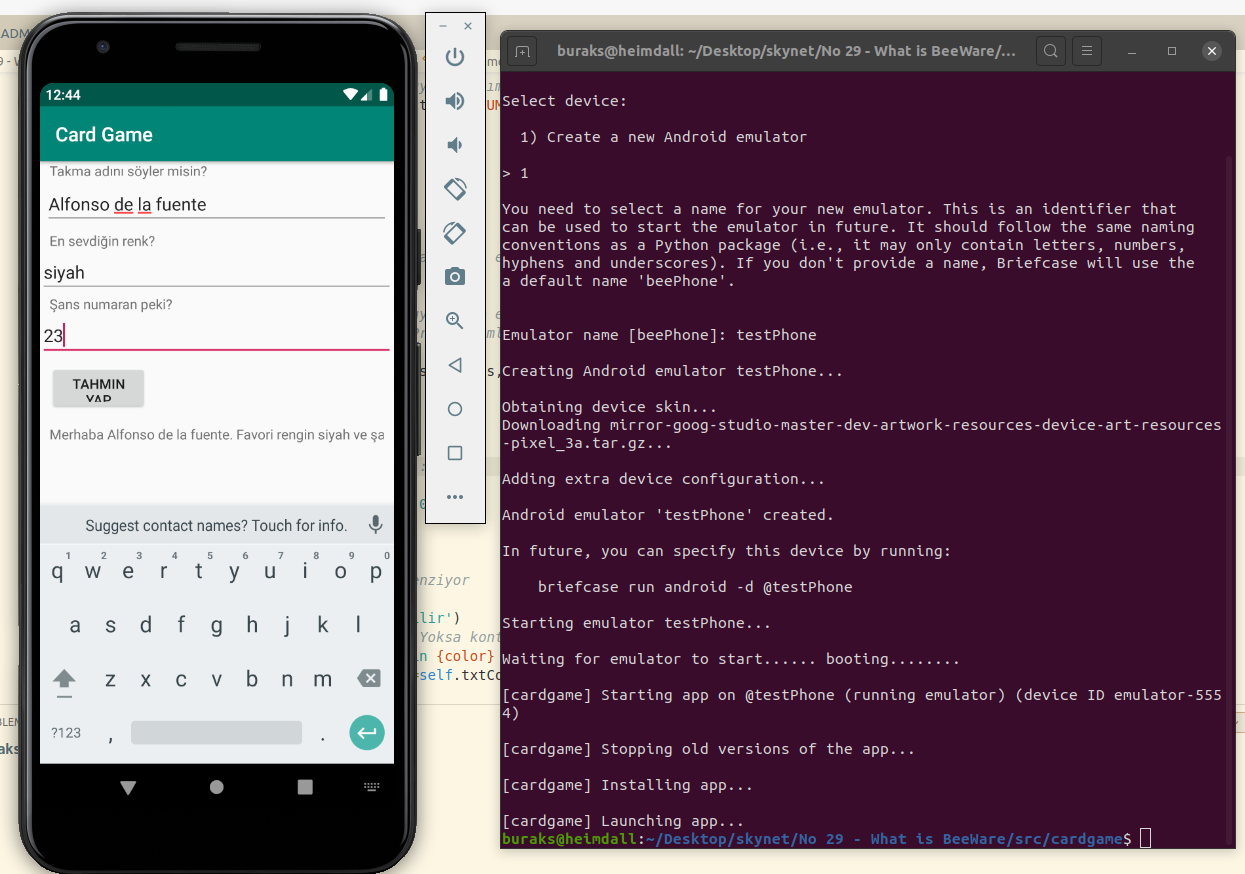Viewport: 1245px width, 874px height.
Task: Tap the TAHMIN YAP button
Action: click(99, 389)
